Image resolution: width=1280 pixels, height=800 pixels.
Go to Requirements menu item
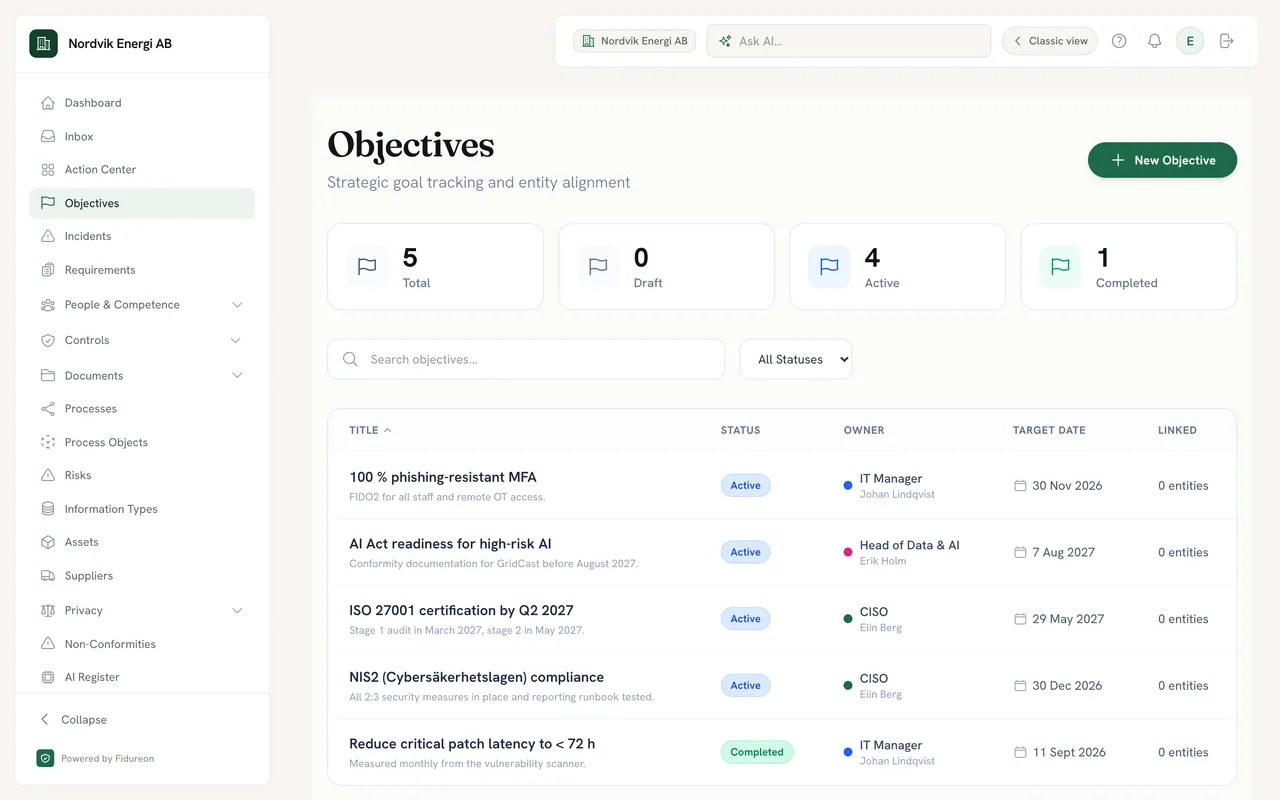[x=142, y=270]
